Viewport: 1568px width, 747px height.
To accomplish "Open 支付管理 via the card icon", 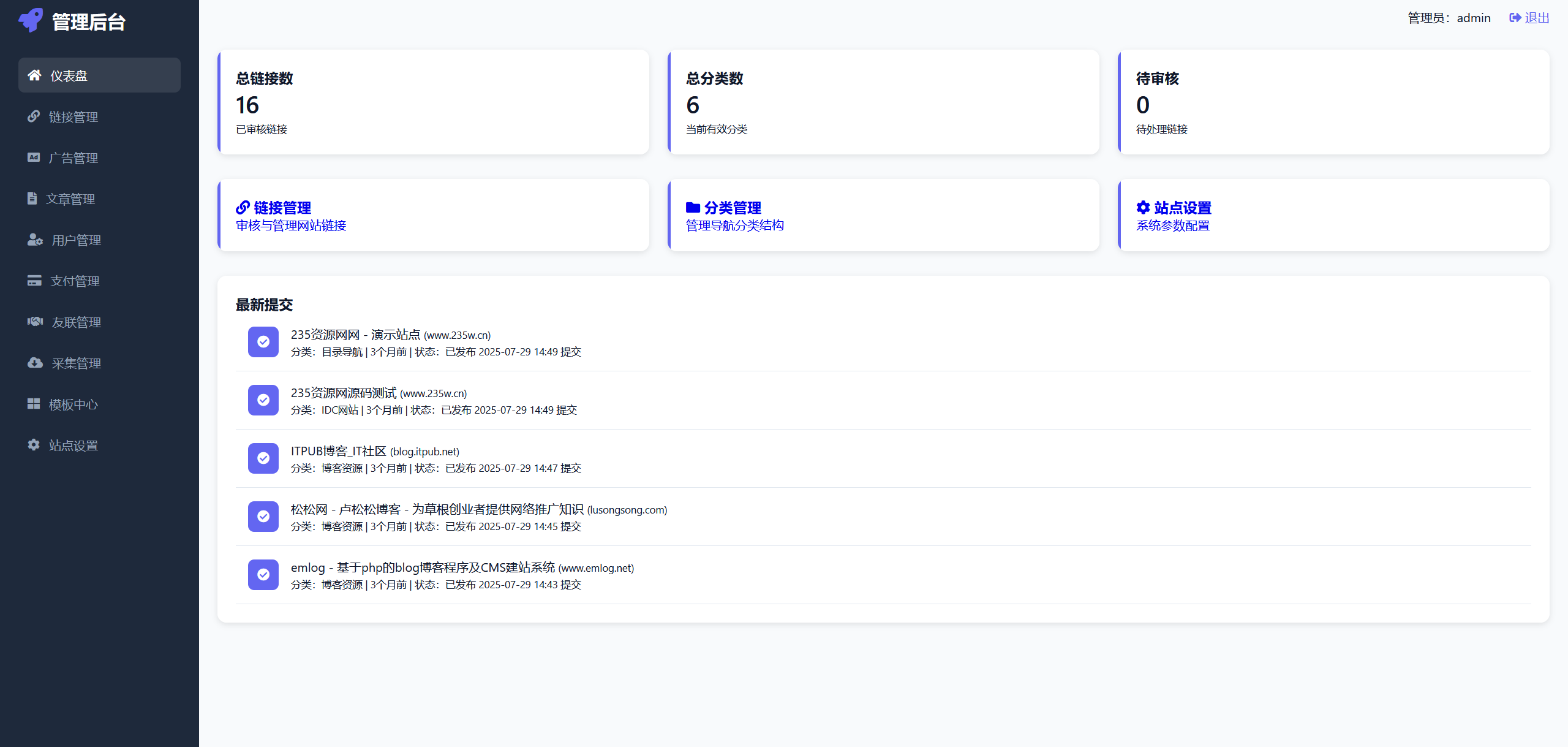I will tap(34, 281).
